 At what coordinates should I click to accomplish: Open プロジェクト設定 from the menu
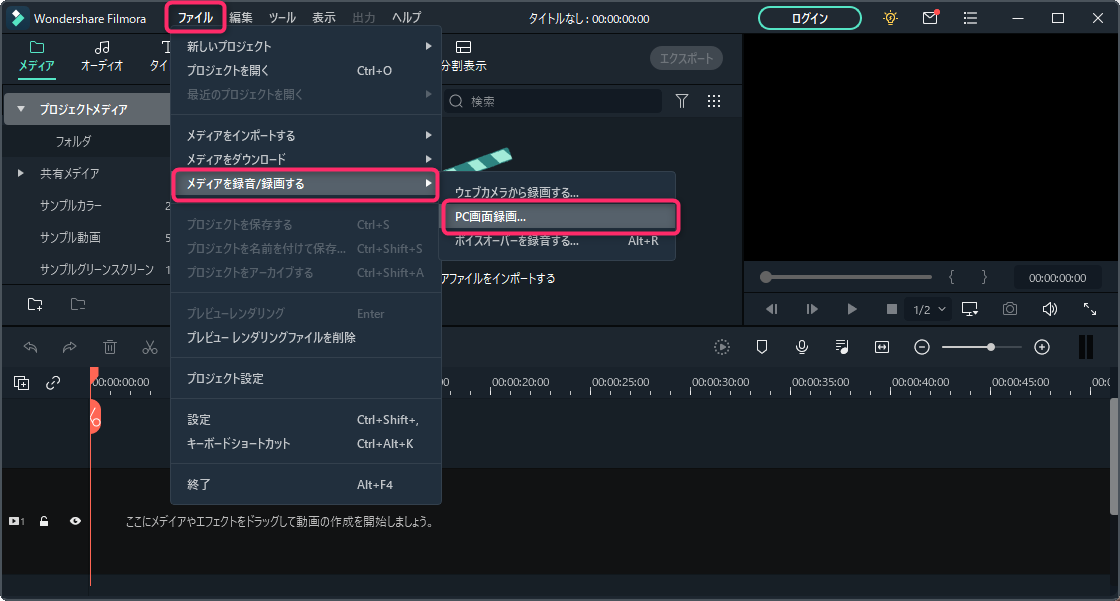[x=306, y=378]
